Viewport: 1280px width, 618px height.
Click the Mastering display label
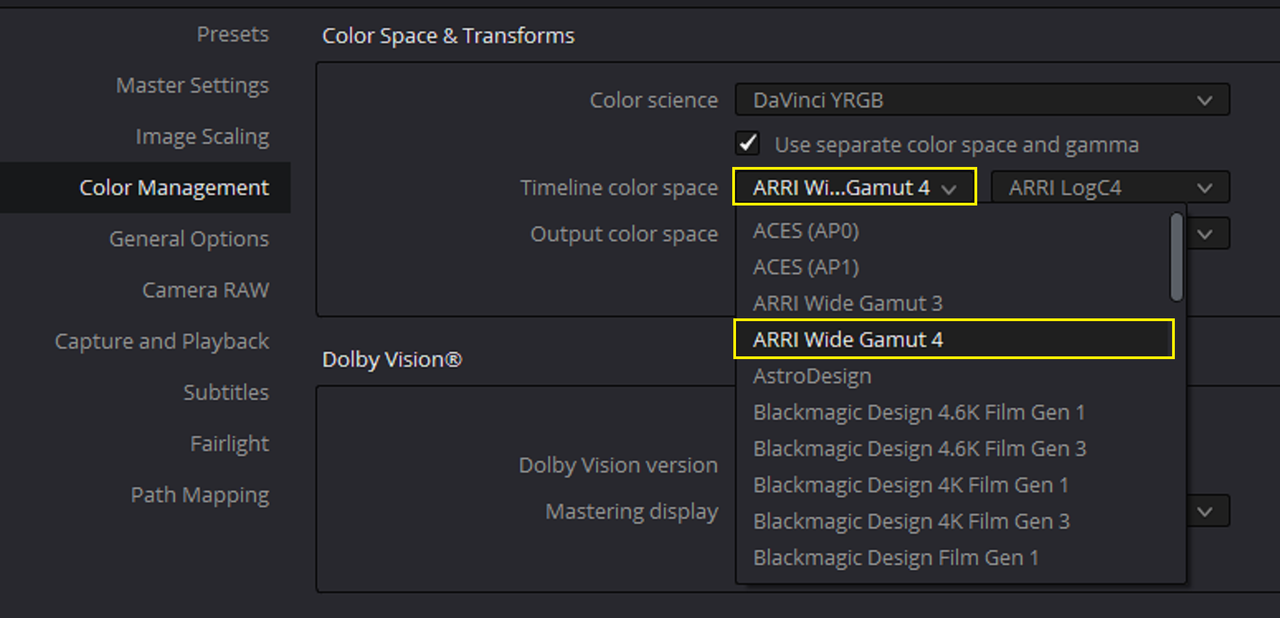(x=632, y=511)
